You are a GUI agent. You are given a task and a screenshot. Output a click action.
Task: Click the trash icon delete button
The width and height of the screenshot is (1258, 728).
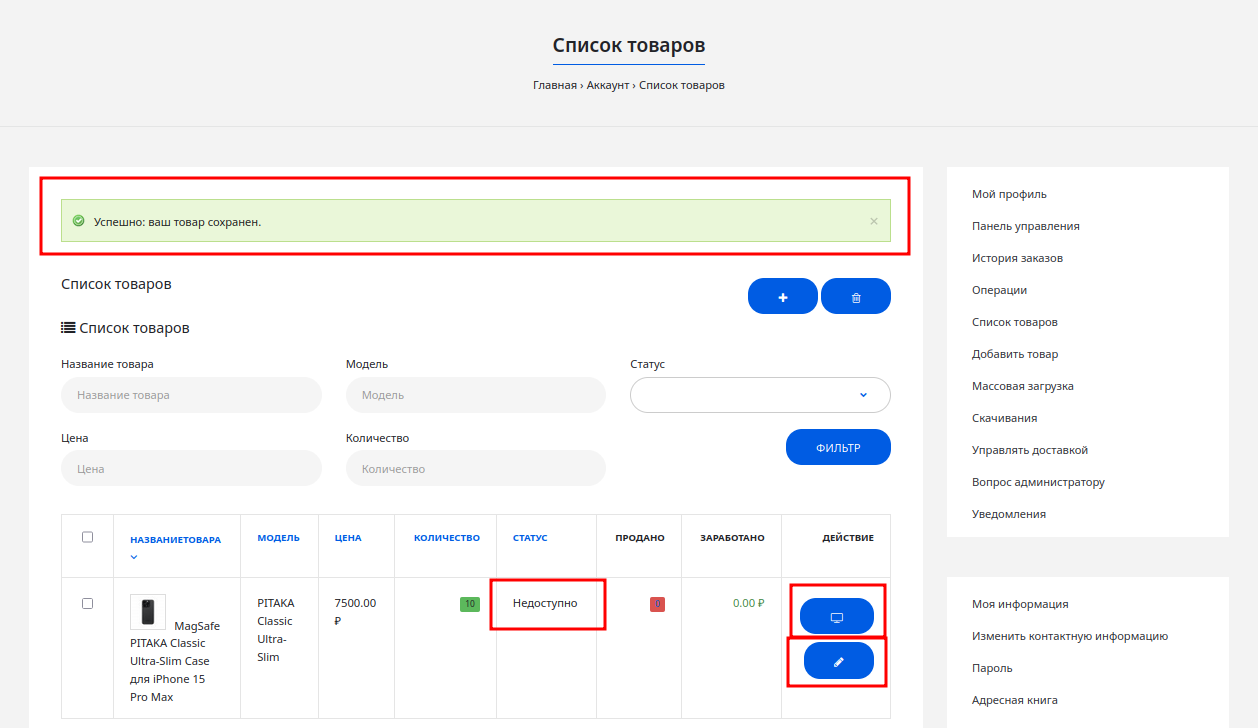(x=855, y=297)
